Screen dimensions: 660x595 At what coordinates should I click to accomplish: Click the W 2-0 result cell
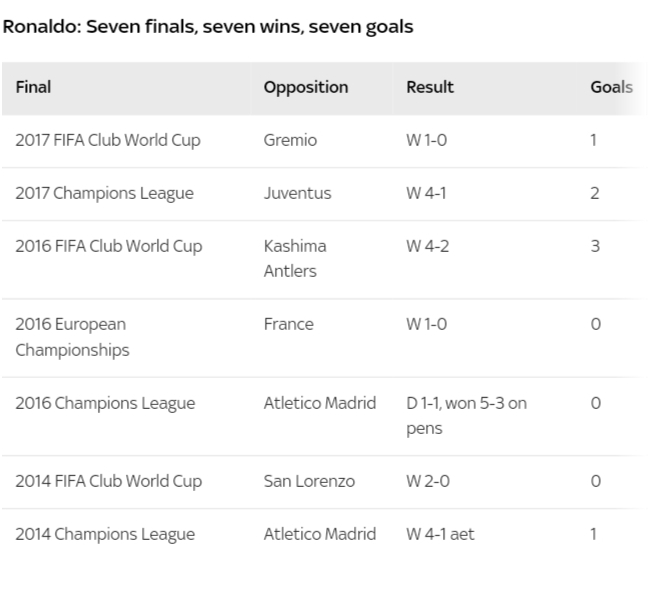pos(428,481)
